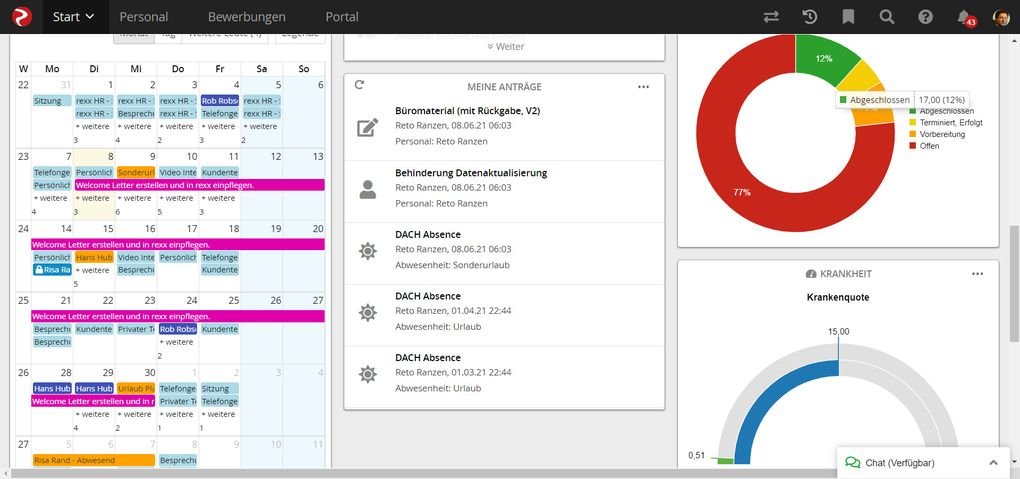Click the gear icon for the 01.04.21 absence
The height and width of the screenshot is (479, 1020).
[x=368, y=312]
